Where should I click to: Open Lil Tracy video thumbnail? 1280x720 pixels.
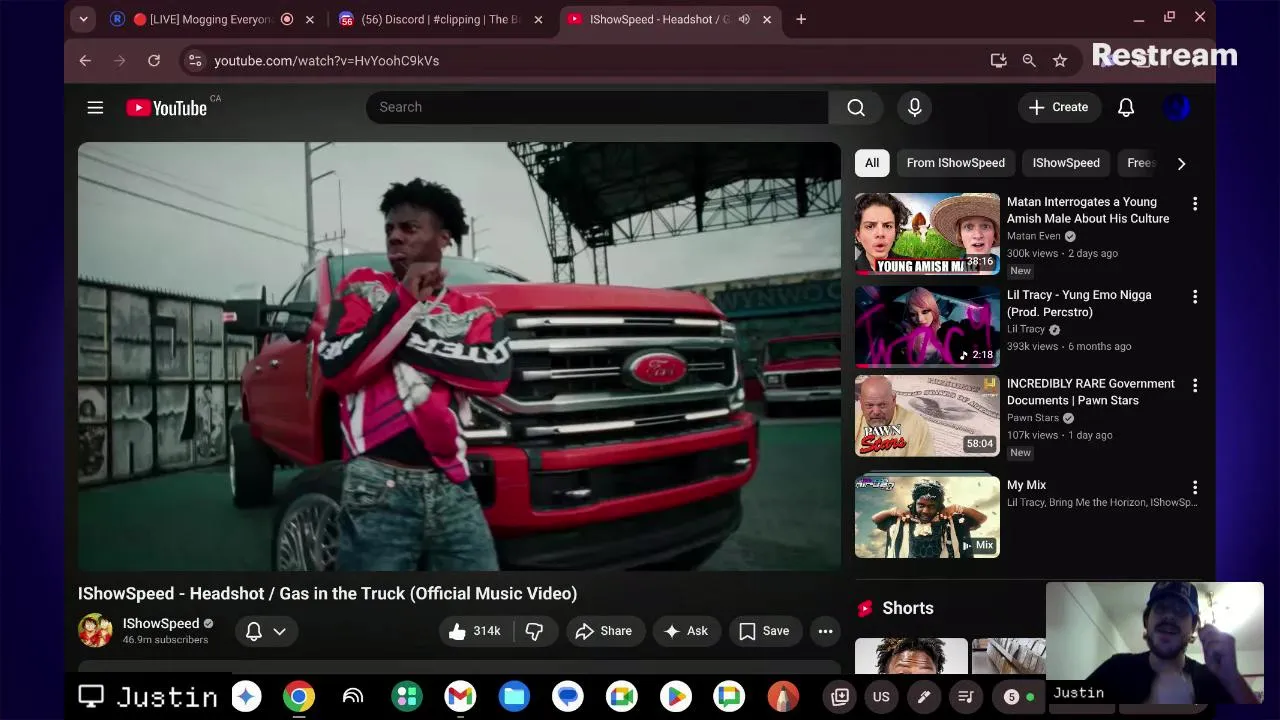coord(927,327)
